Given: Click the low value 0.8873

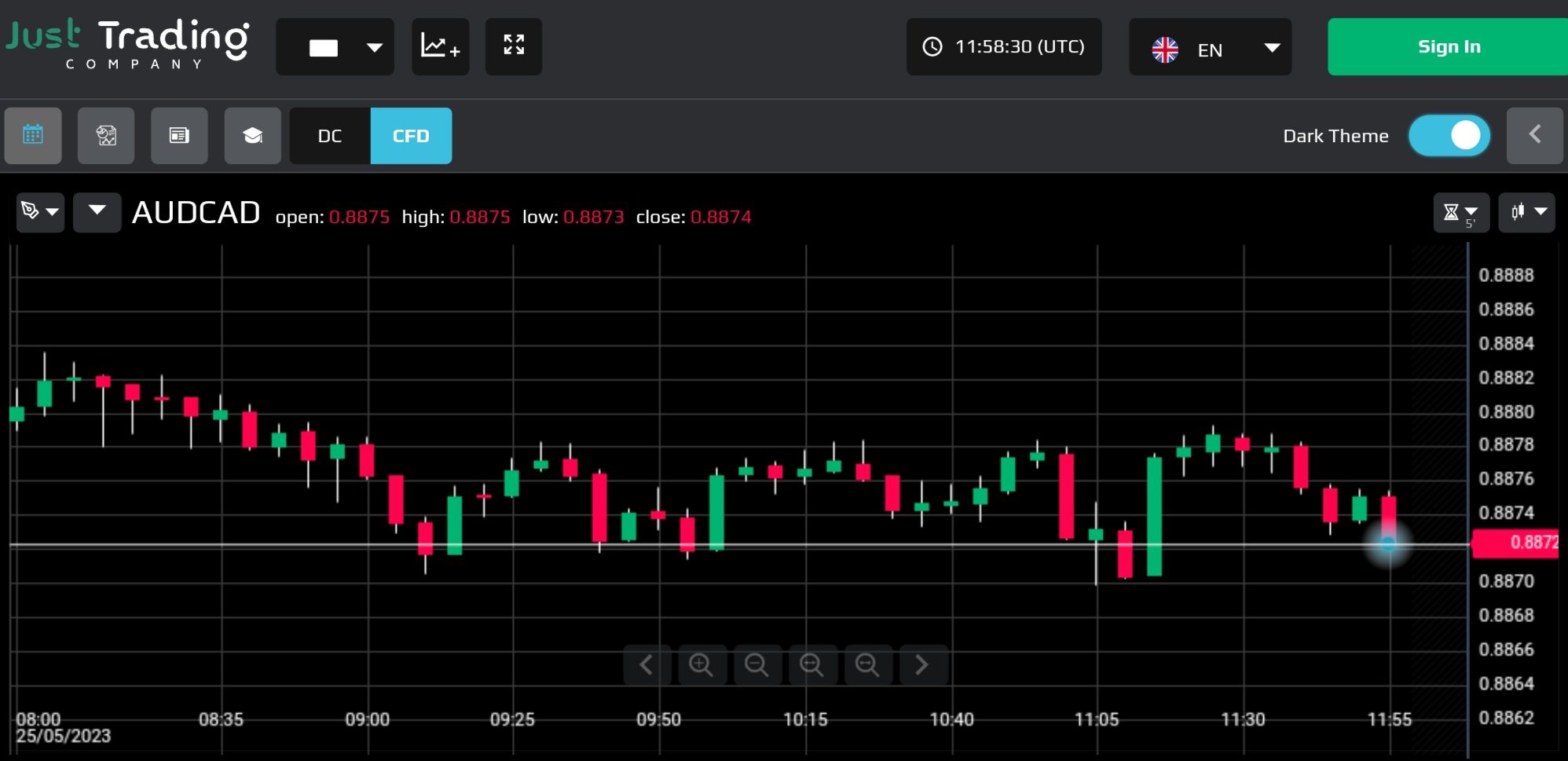Looking at the screenshot, I should coord(593,217).
